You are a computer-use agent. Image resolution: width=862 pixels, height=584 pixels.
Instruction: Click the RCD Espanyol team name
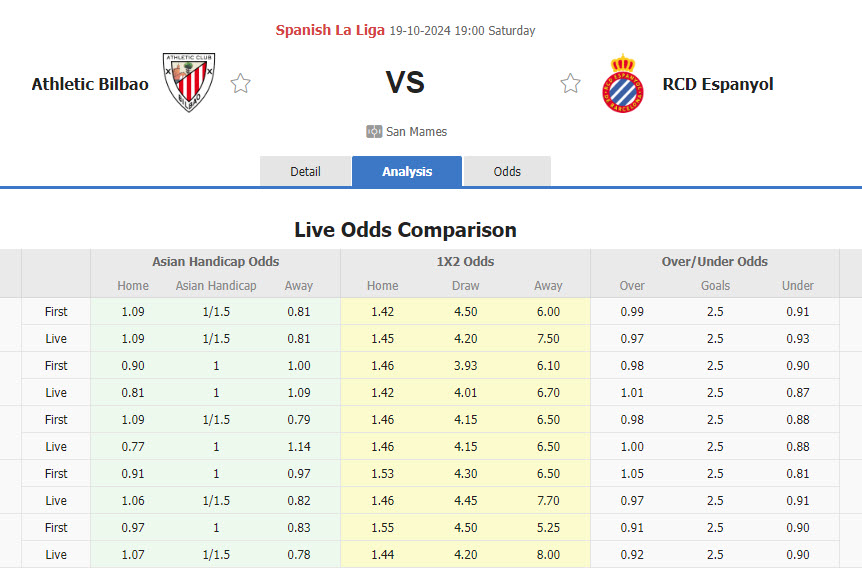(717, 84)
